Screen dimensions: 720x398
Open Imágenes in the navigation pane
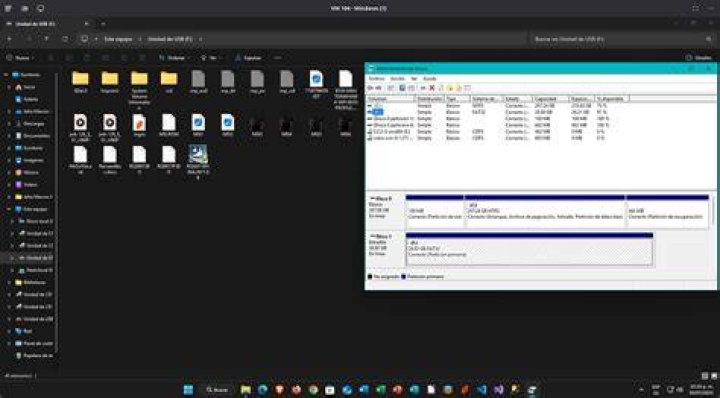[29, 160]
